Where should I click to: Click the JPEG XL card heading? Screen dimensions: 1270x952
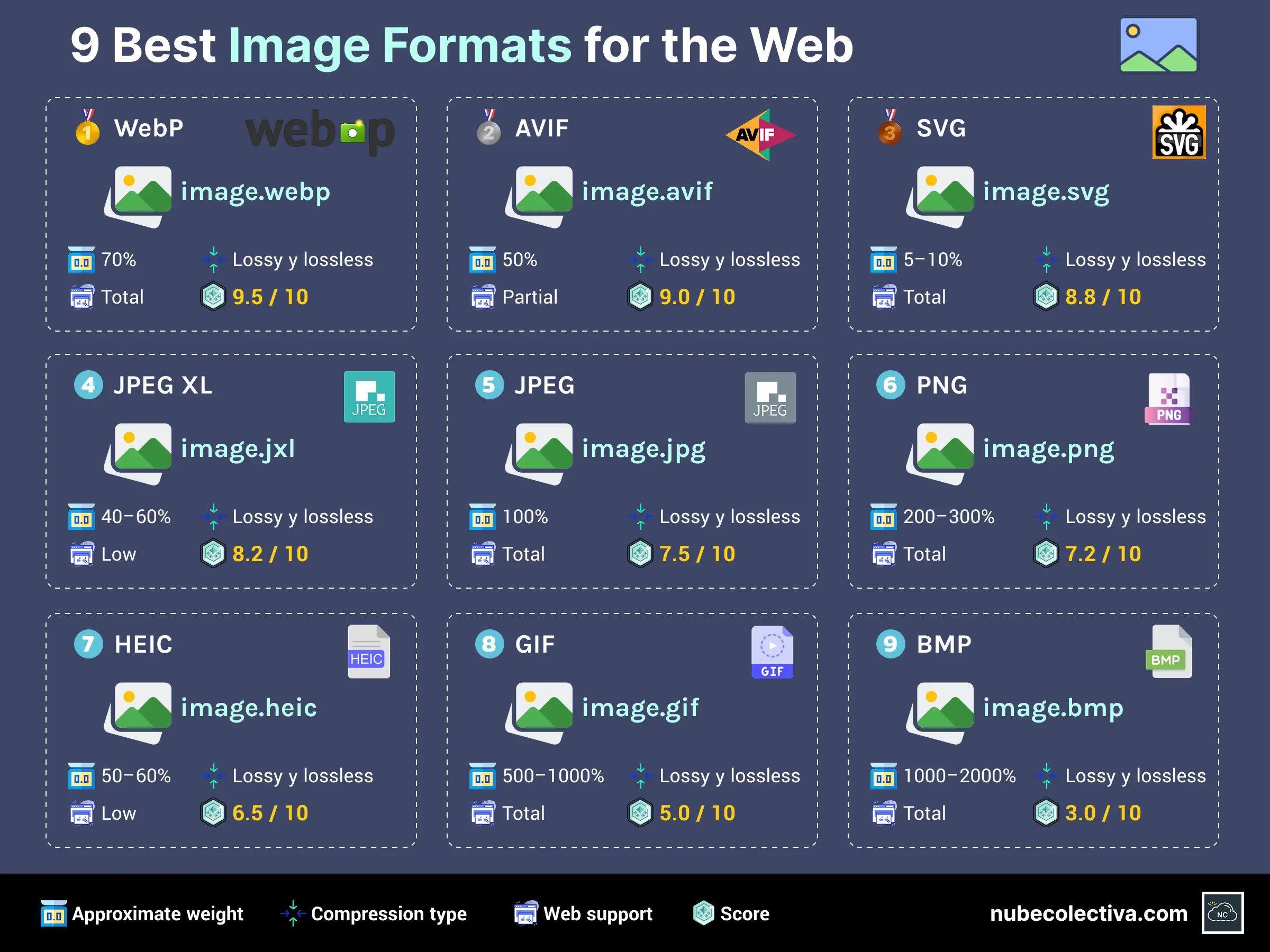click(163, 385)
